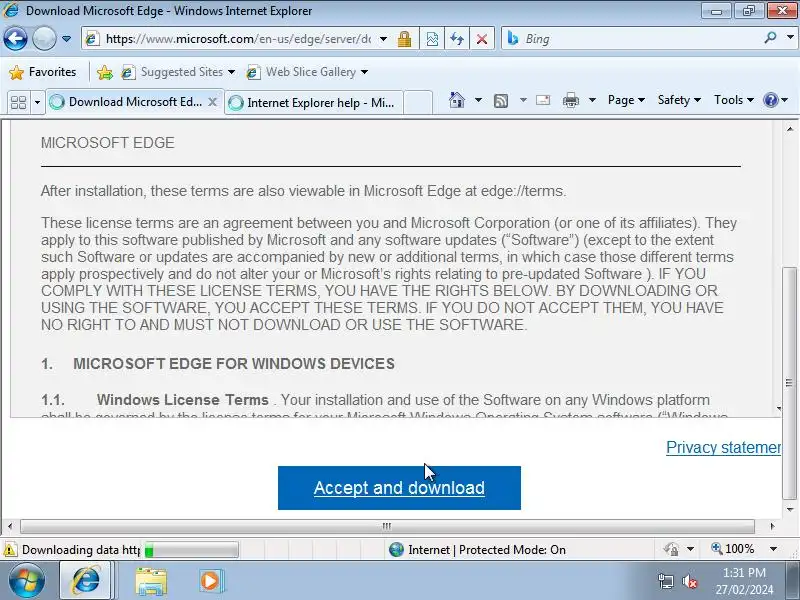This screenshot has width=800, height=600.
Task: Refresh the page with the refresh icon
Action: pos(457,39)
